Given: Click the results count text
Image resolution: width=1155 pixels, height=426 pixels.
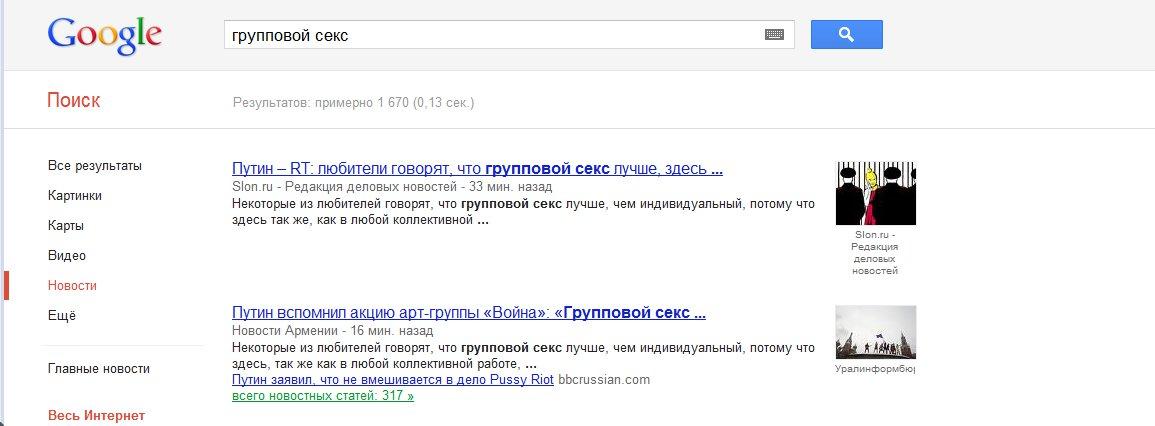Looking at the screenshot, I should click(x=354, y=102).
